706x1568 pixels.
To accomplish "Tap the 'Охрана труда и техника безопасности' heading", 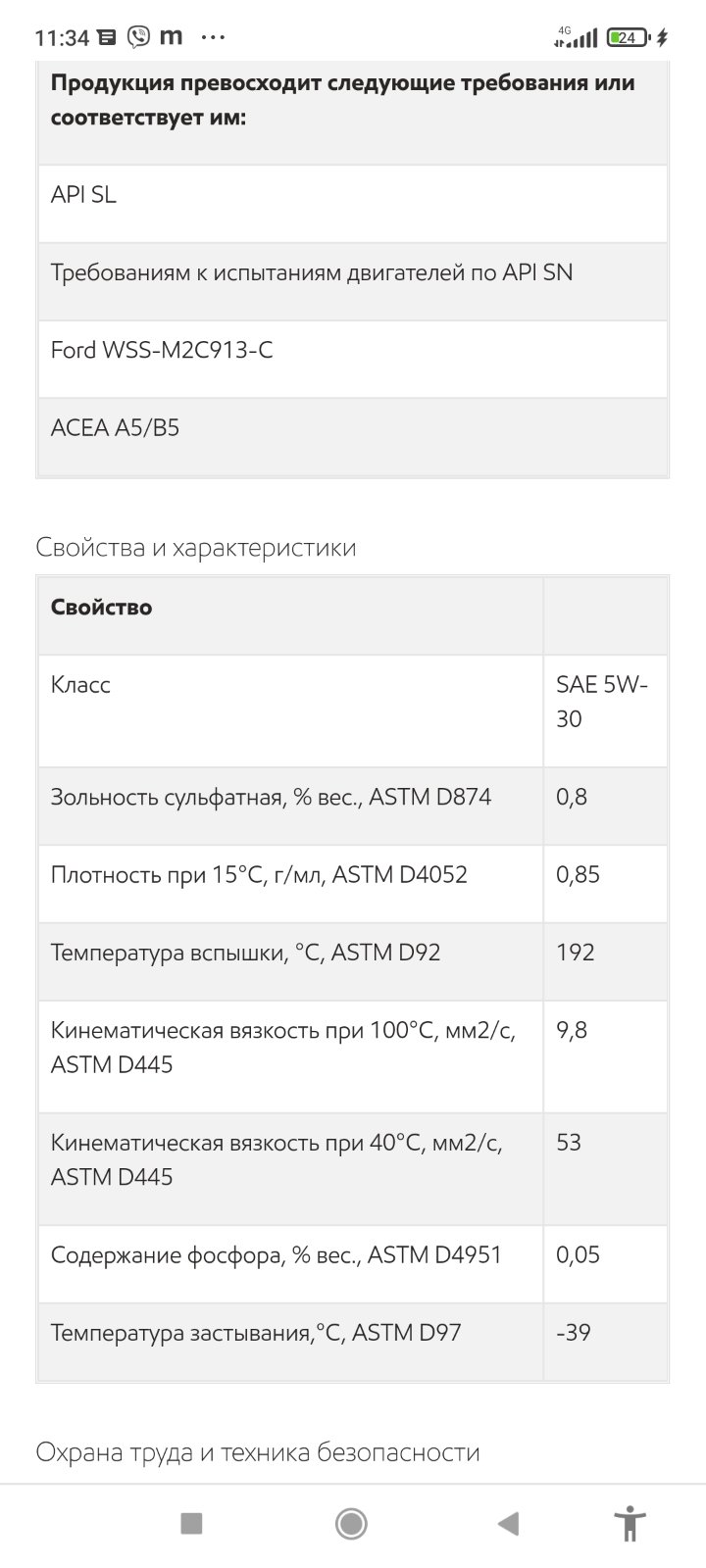I will (x=258, y=1451).
